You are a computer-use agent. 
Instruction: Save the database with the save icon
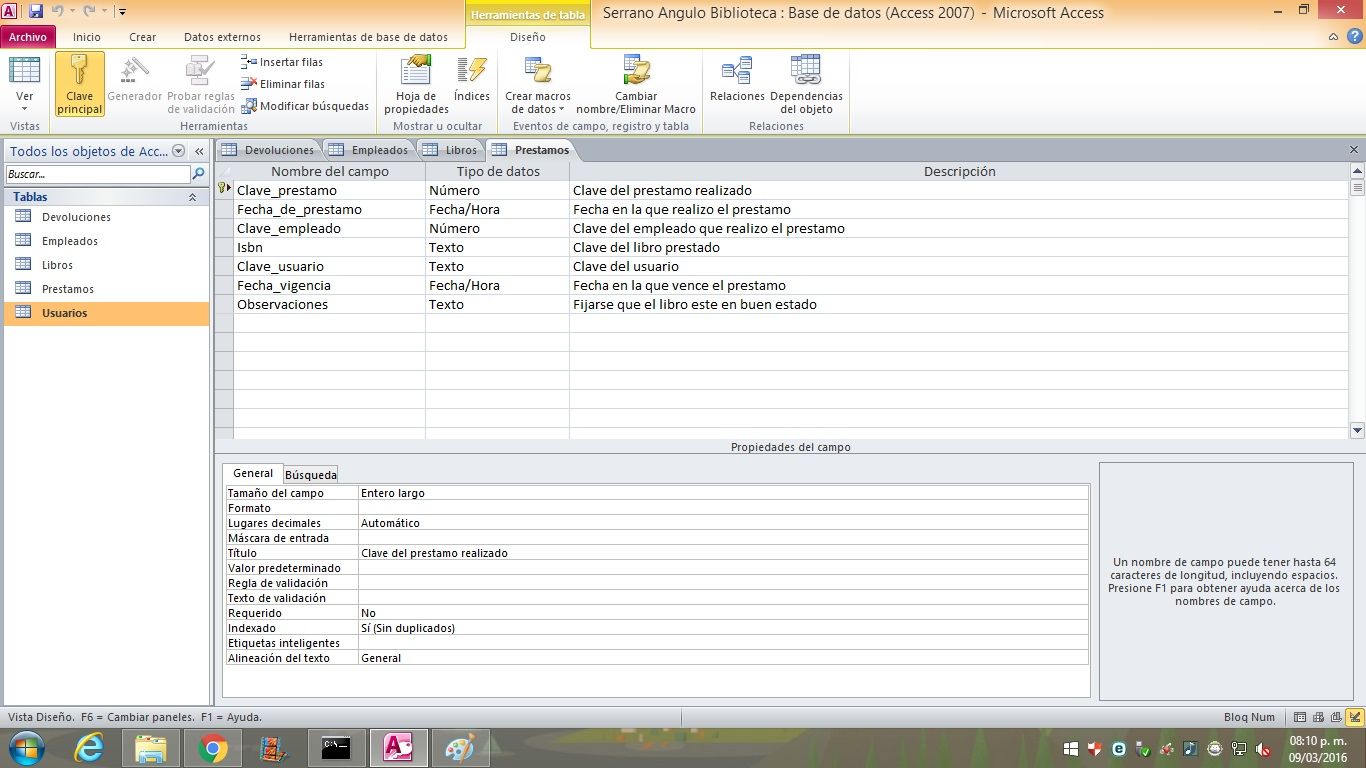point(36,12)
